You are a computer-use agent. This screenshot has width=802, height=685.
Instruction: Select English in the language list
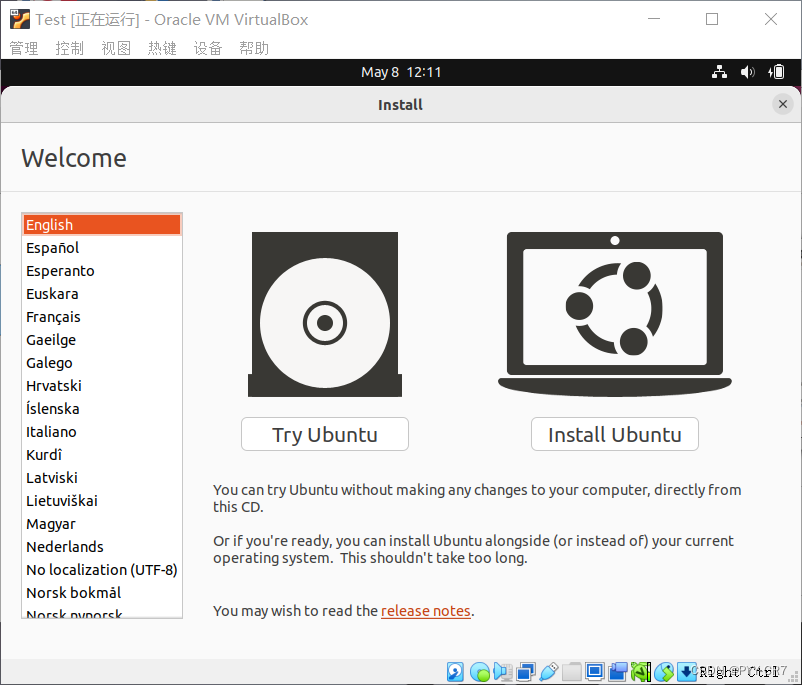tap(102, 225)
